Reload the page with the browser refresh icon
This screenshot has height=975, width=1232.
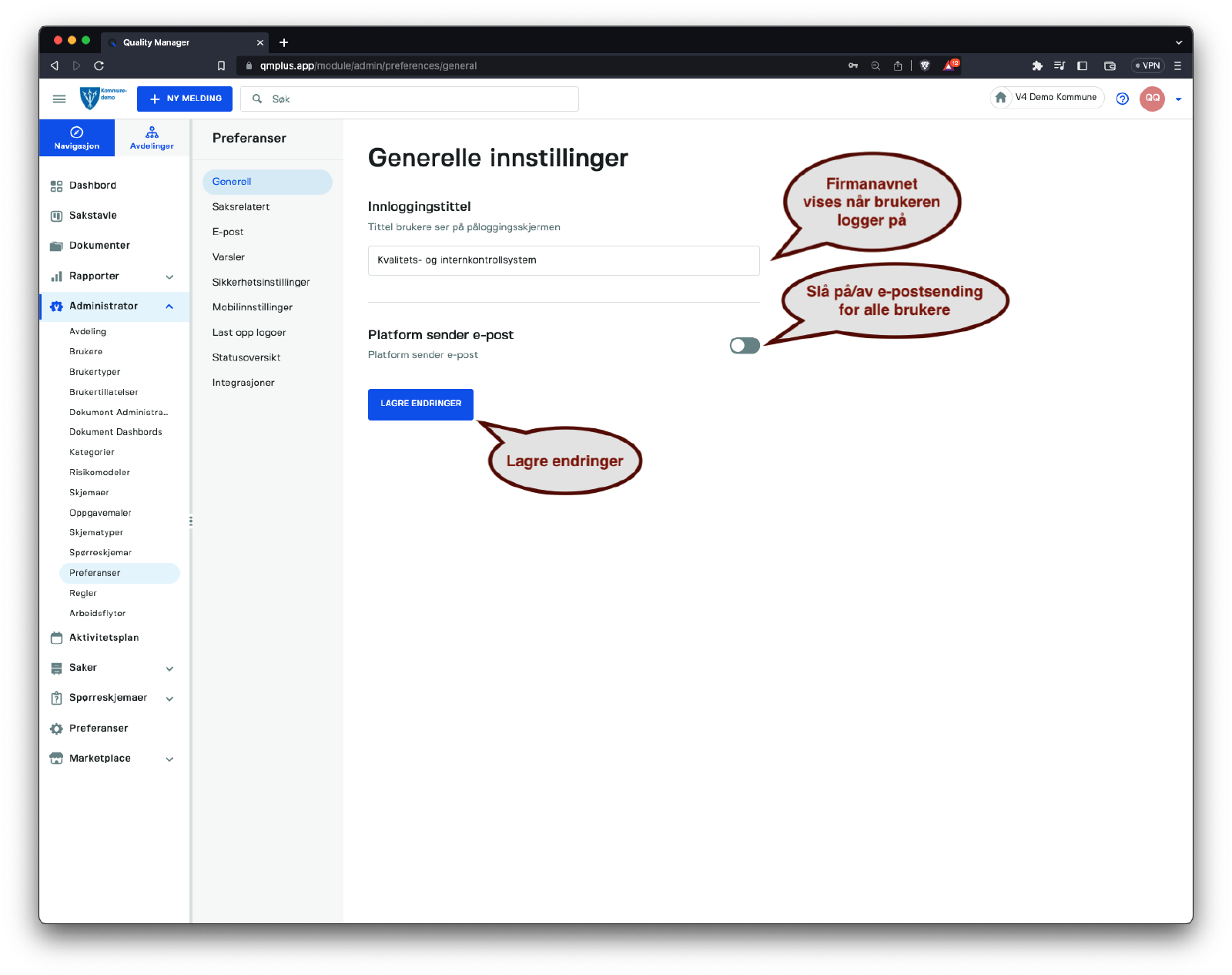click(x=99, y=66)
